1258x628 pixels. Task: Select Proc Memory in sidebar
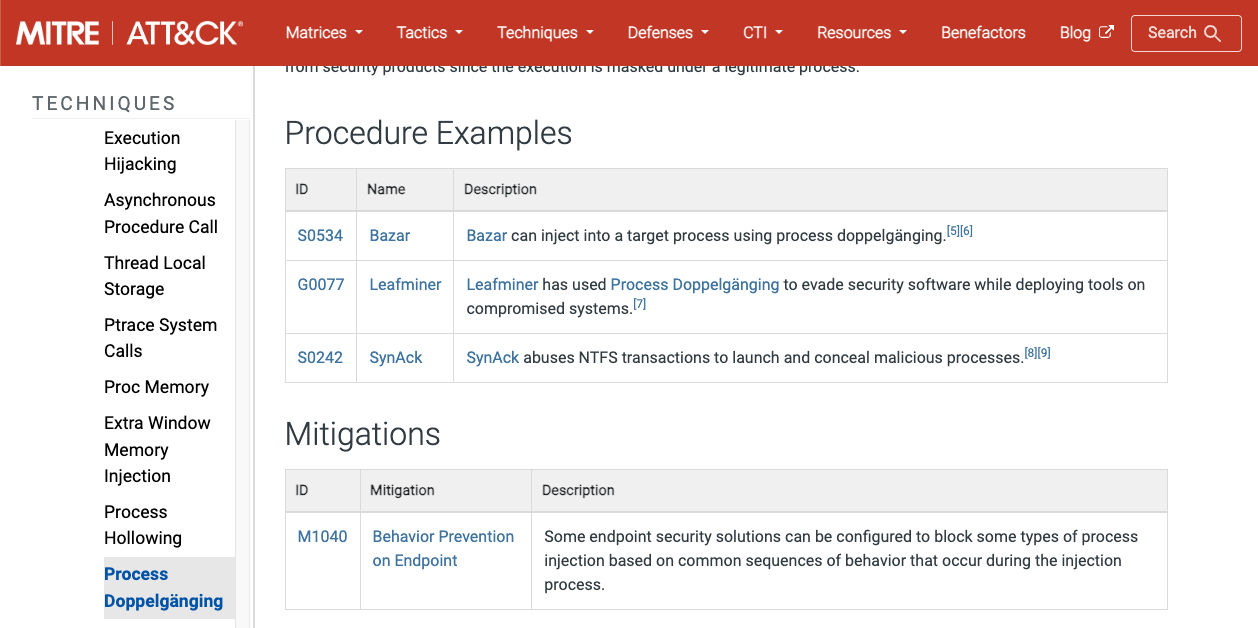pos(156,387)
